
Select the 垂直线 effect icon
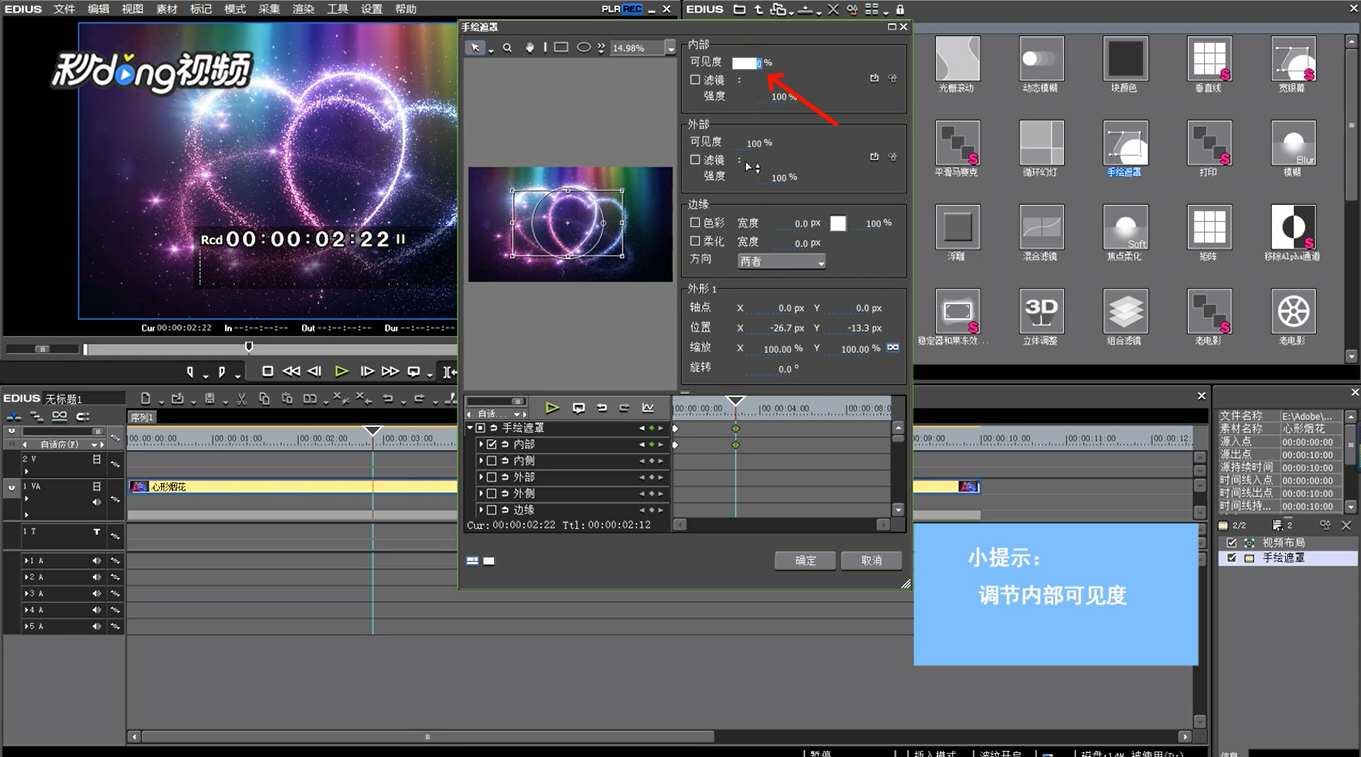[1209, 59]
